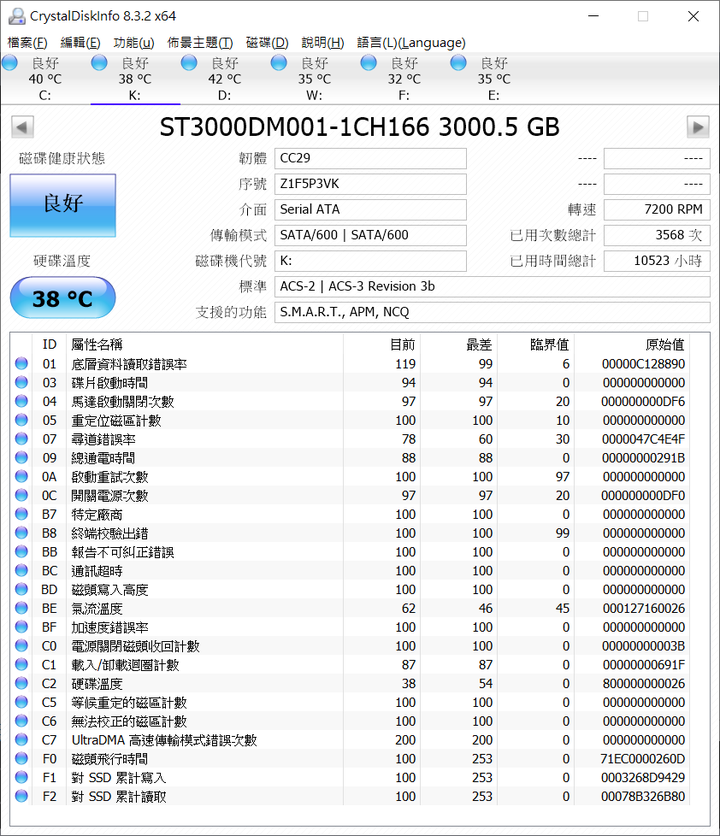Click the power on hours field 10523 小時
The height and width of the screenshot is (836, 720).
pos(657,261)
